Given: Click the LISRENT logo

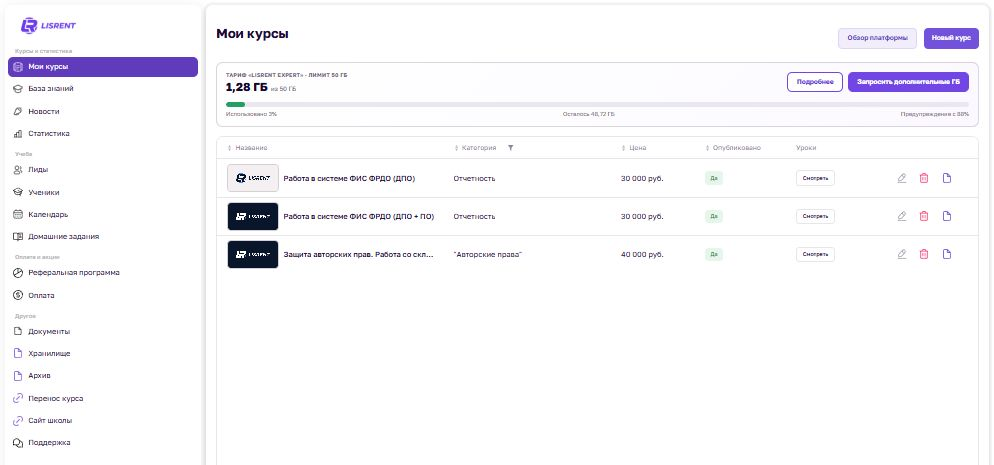Looking at the screenshot, I should click(48, 25).
